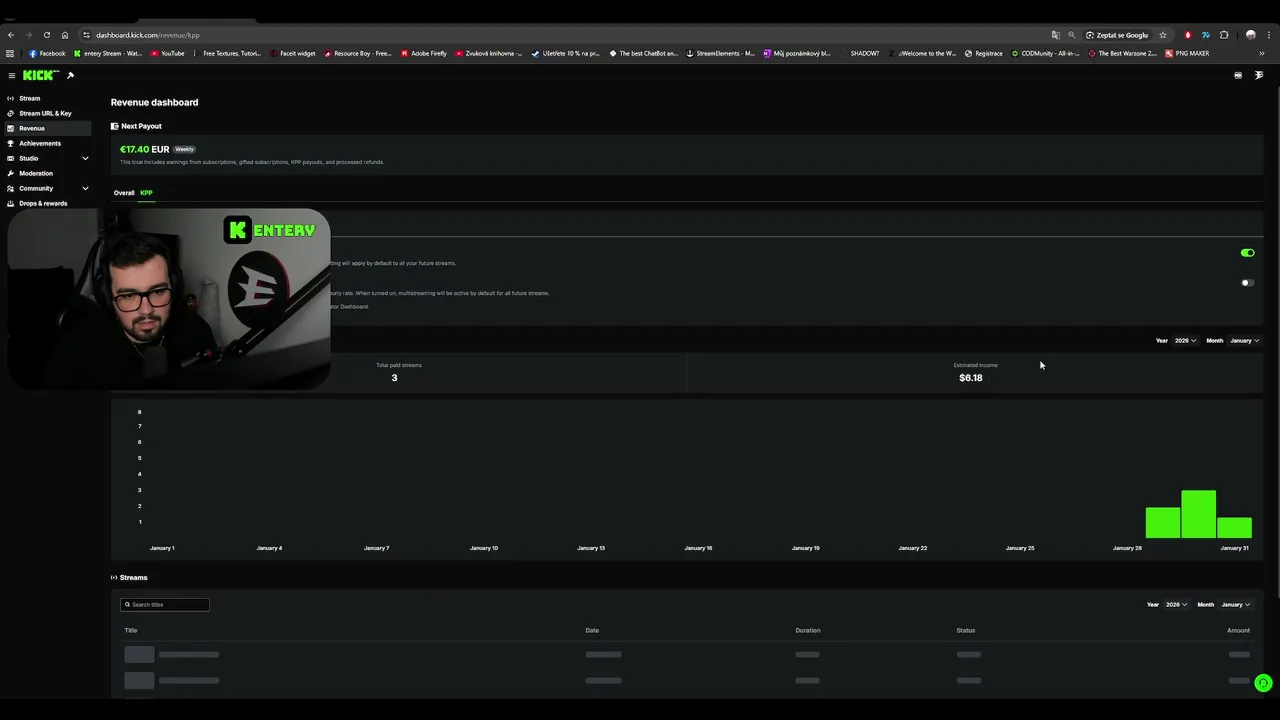The height and width of the screenshot is (720, 1280).
Task: Open the Chrome profile avatar
Action: click(x=1251, y=35)
